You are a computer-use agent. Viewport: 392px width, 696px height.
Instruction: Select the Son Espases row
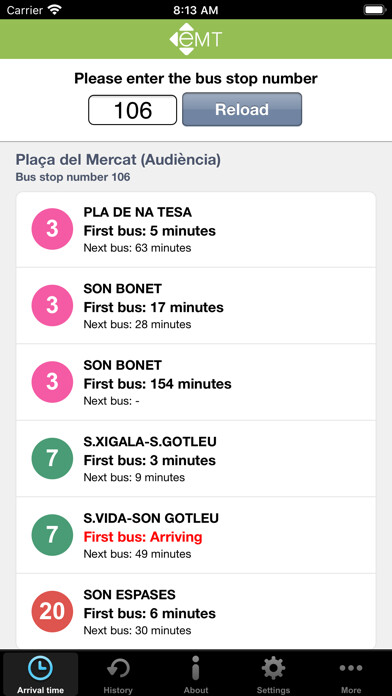(x=196, y=612)
